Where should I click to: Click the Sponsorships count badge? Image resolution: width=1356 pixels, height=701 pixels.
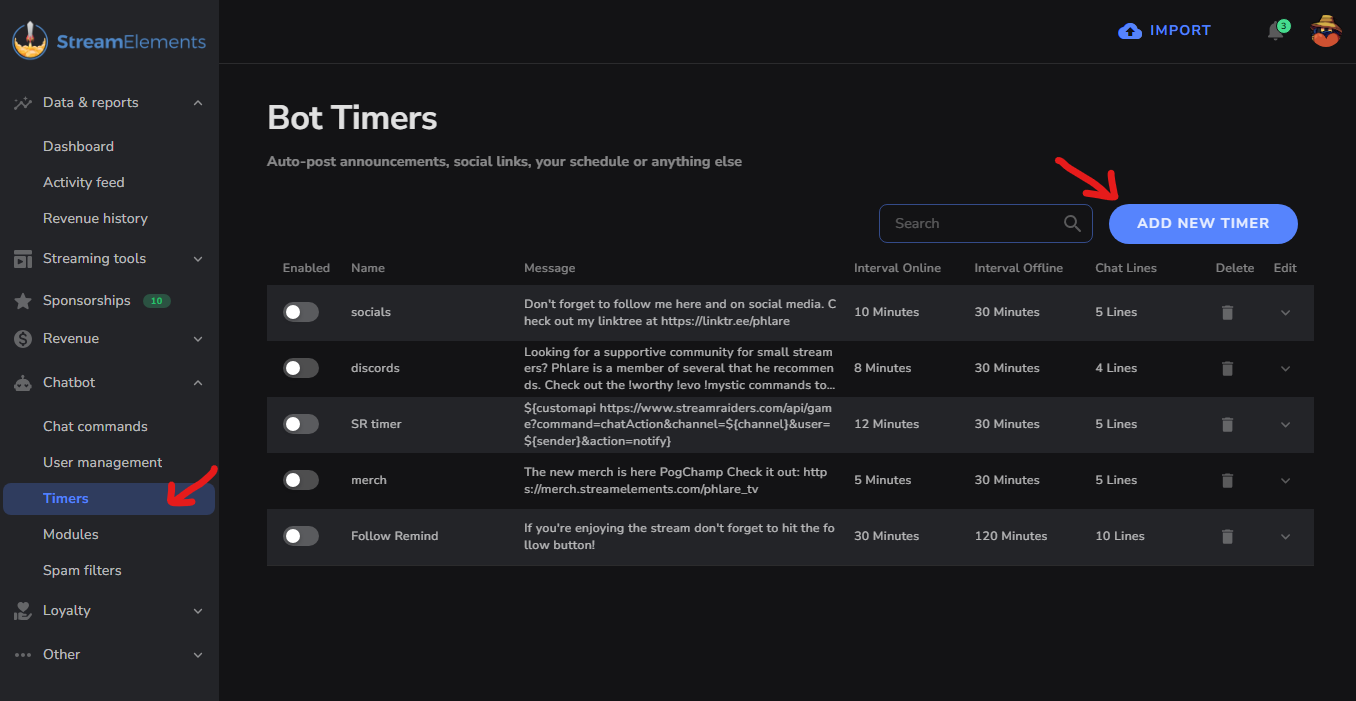pos(156,301)
